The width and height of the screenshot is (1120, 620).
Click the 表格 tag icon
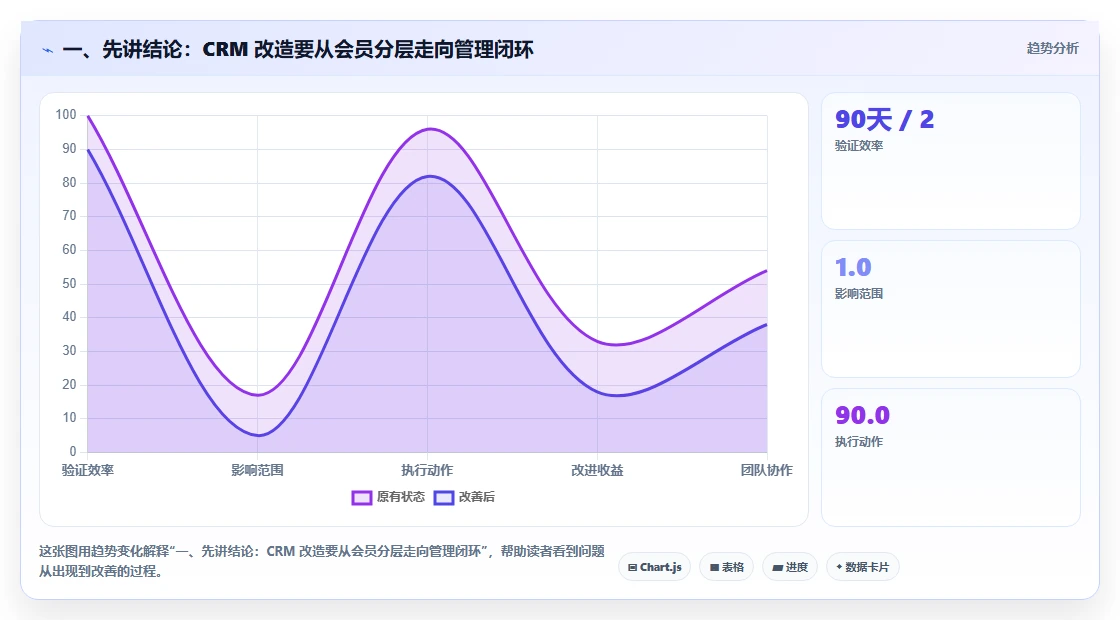(x=714, y=568)
